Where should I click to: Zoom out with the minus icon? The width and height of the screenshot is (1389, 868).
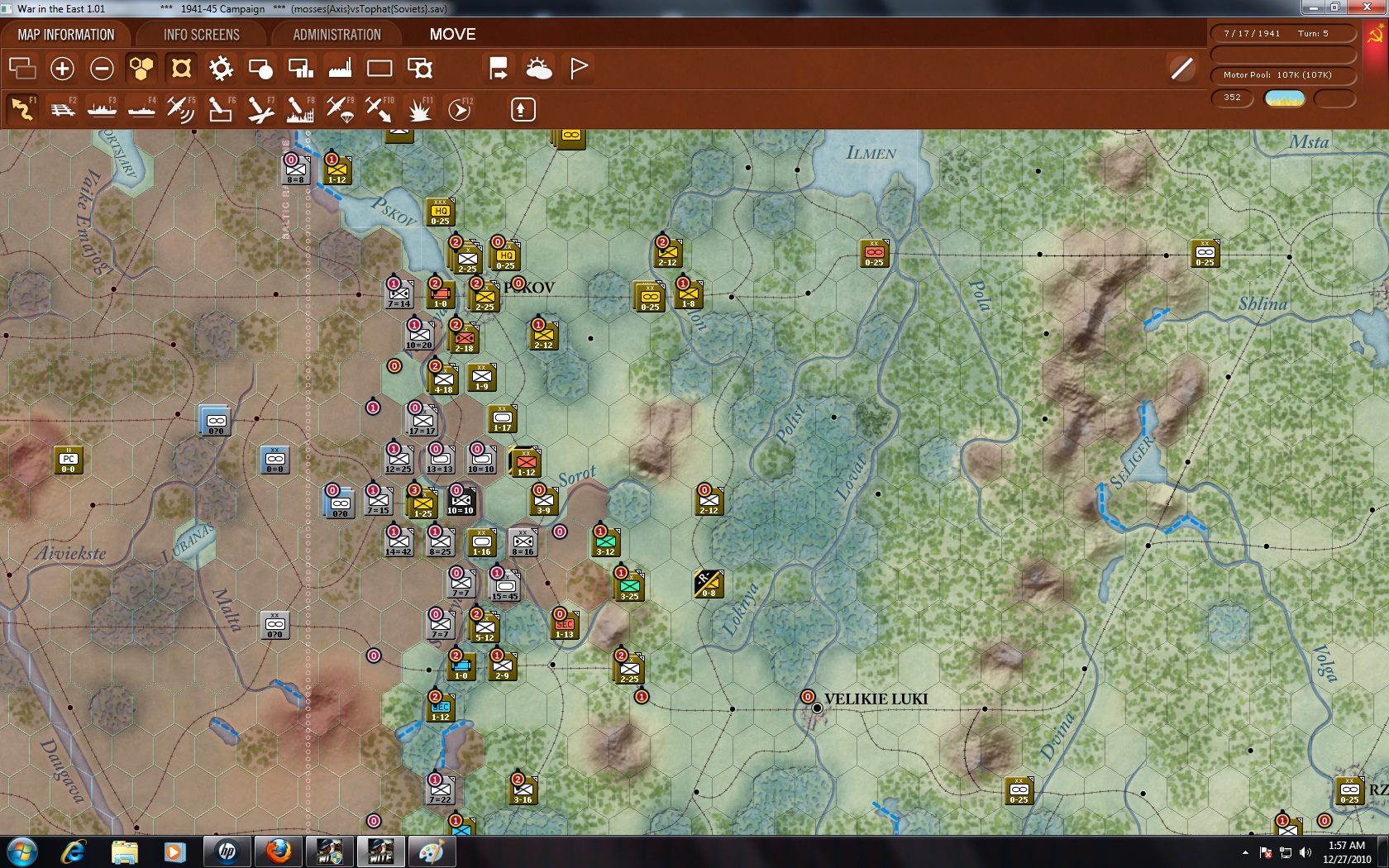click(102, 68)
